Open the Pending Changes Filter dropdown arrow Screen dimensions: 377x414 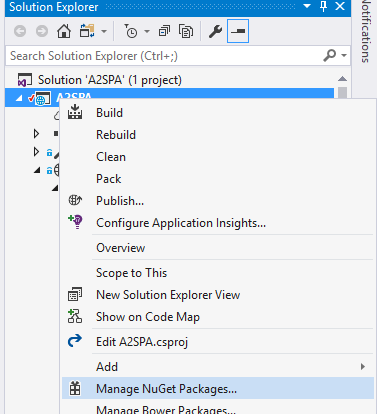pyautogui.click(x=147, y=31)
